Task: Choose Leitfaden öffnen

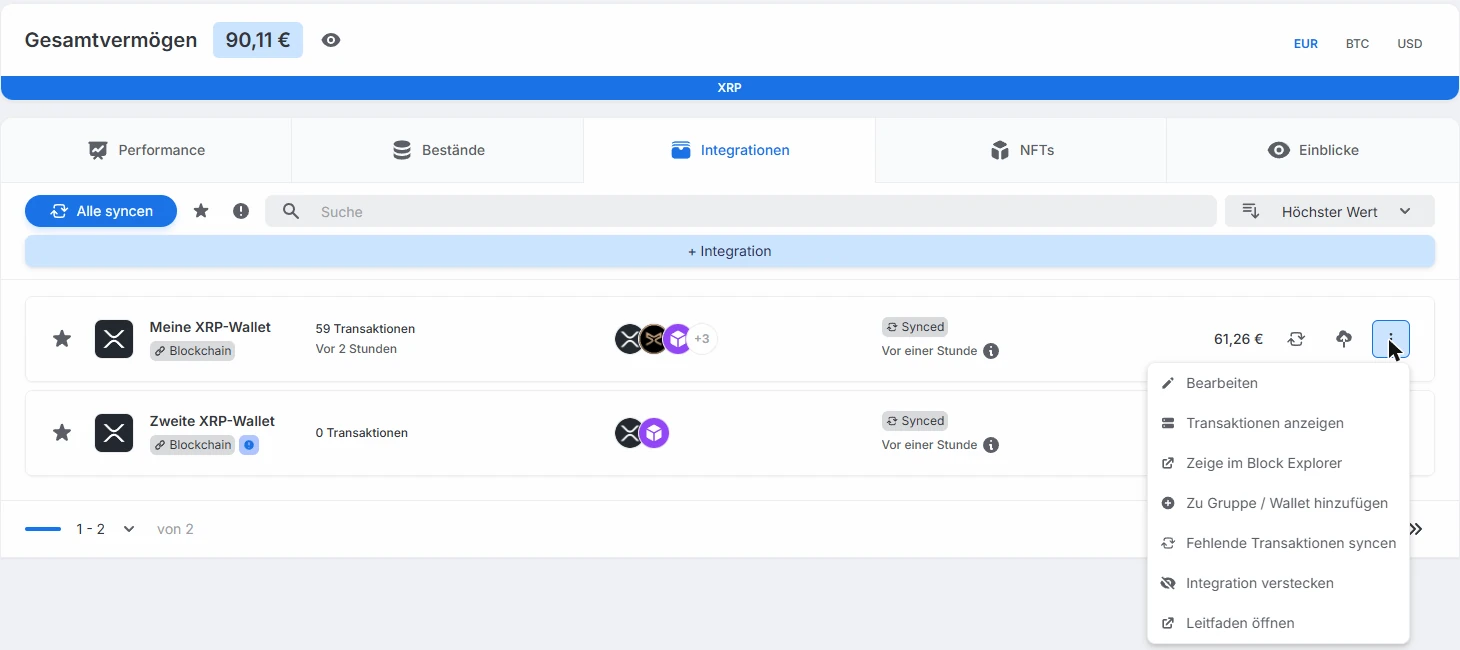Action: coord(1278,623)
